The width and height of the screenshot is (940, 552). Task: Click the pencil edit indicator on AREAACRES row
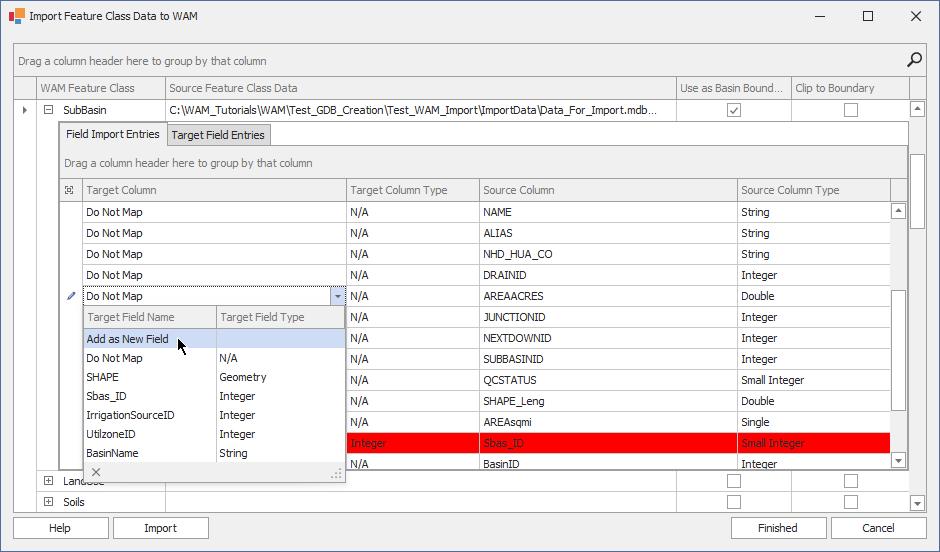71,295
